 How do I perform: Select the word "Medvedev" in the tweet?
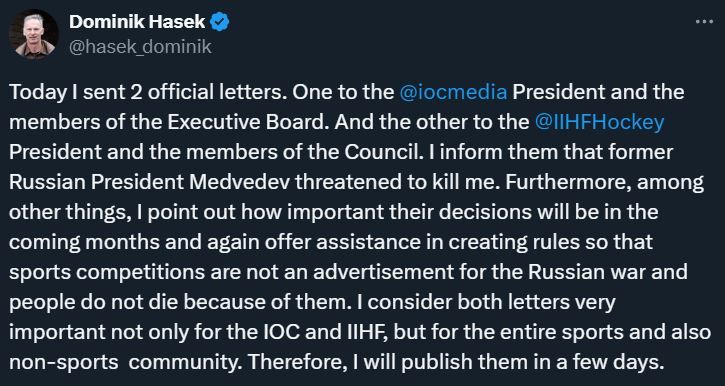coord(240,183)
